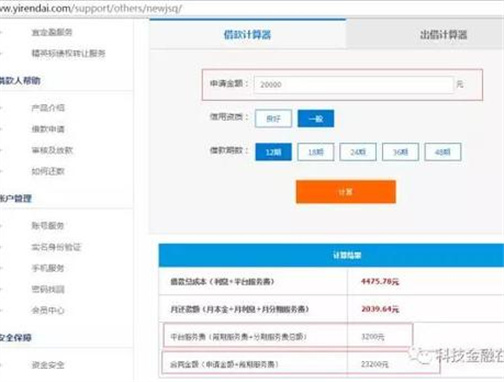504x382 pixels.
Task: Open 如何还款 sidebar link
Action: 48,171
